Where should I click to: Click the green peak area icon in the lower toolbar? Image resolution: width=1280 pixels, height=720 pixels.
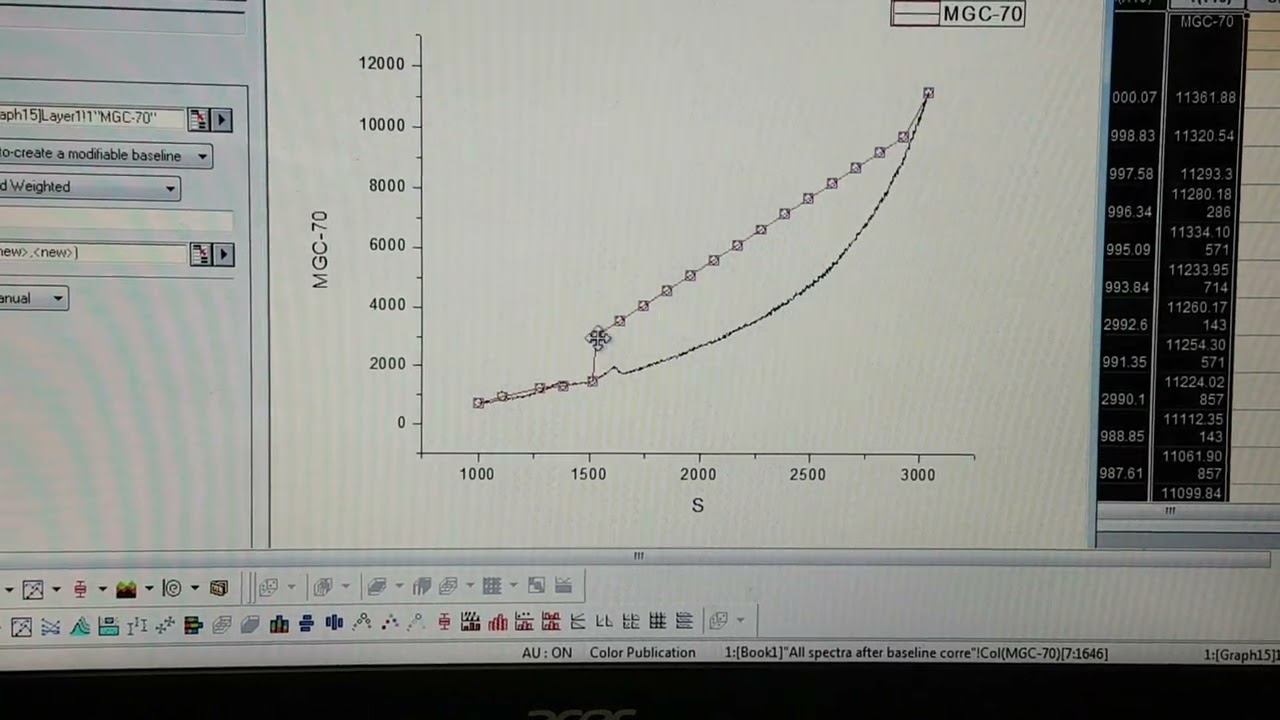click(80, 627)
